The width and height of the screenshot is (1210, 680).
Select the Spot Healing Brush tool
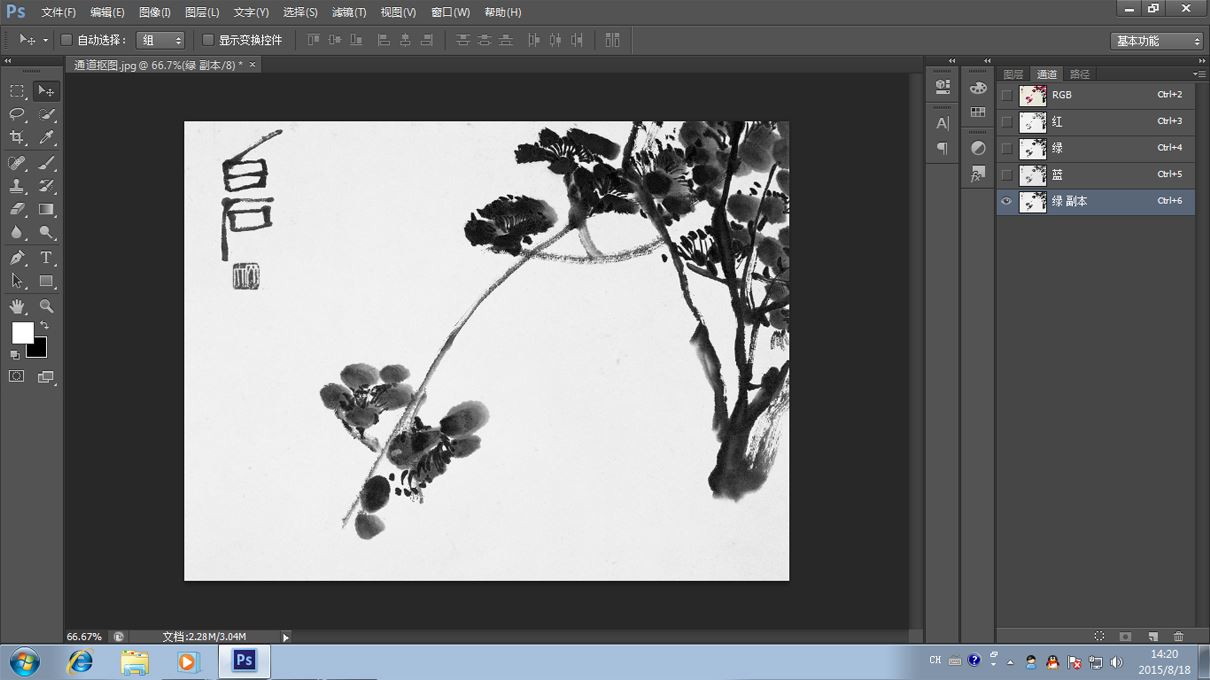[x=17, y=163]
